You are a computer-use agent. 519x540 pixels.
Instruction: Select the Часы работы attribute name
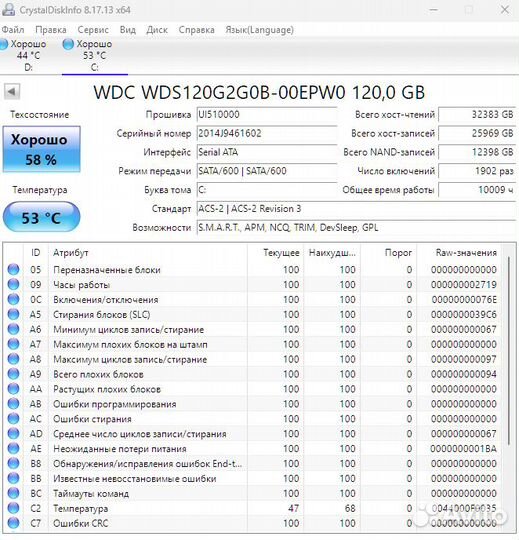[x=82, y=285]
